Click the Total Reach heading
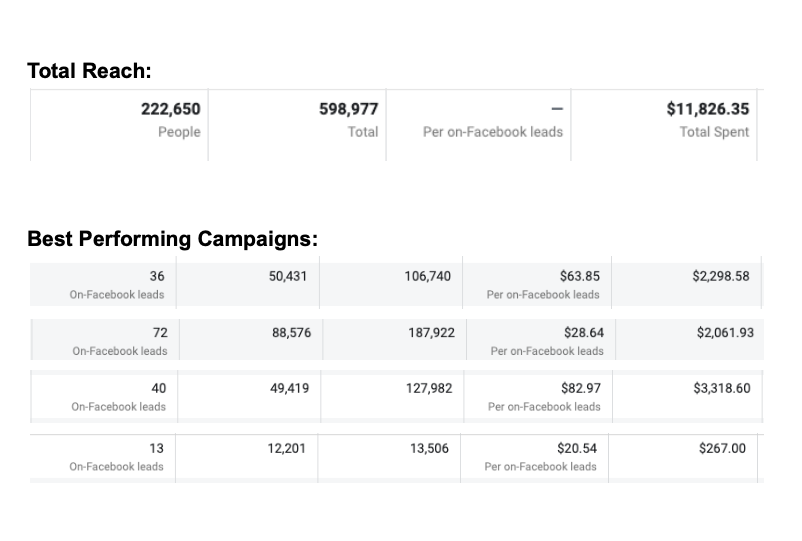Viewport: 802px width, 541px height. (x=88, y=70)
